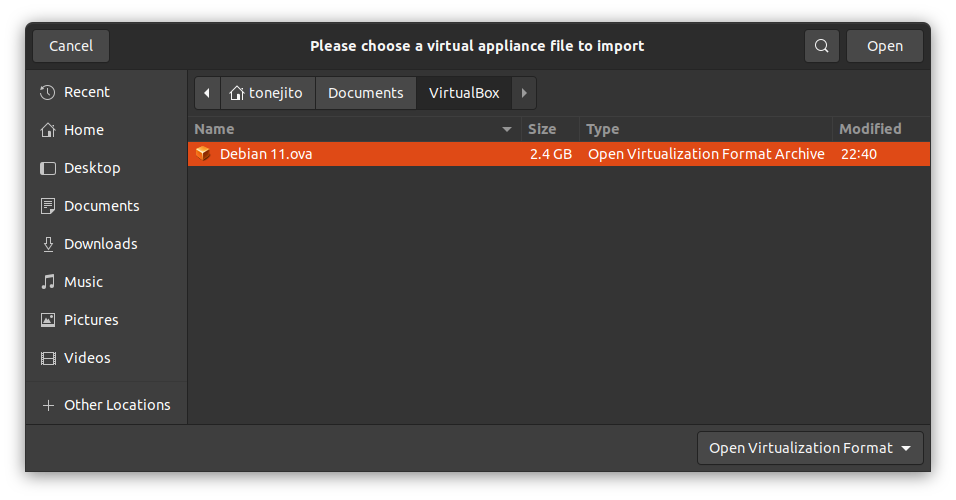Click the Desktop icon in sidebar
Image resolution: width=956 pixels, height=500 pixels.
(47, 168)
